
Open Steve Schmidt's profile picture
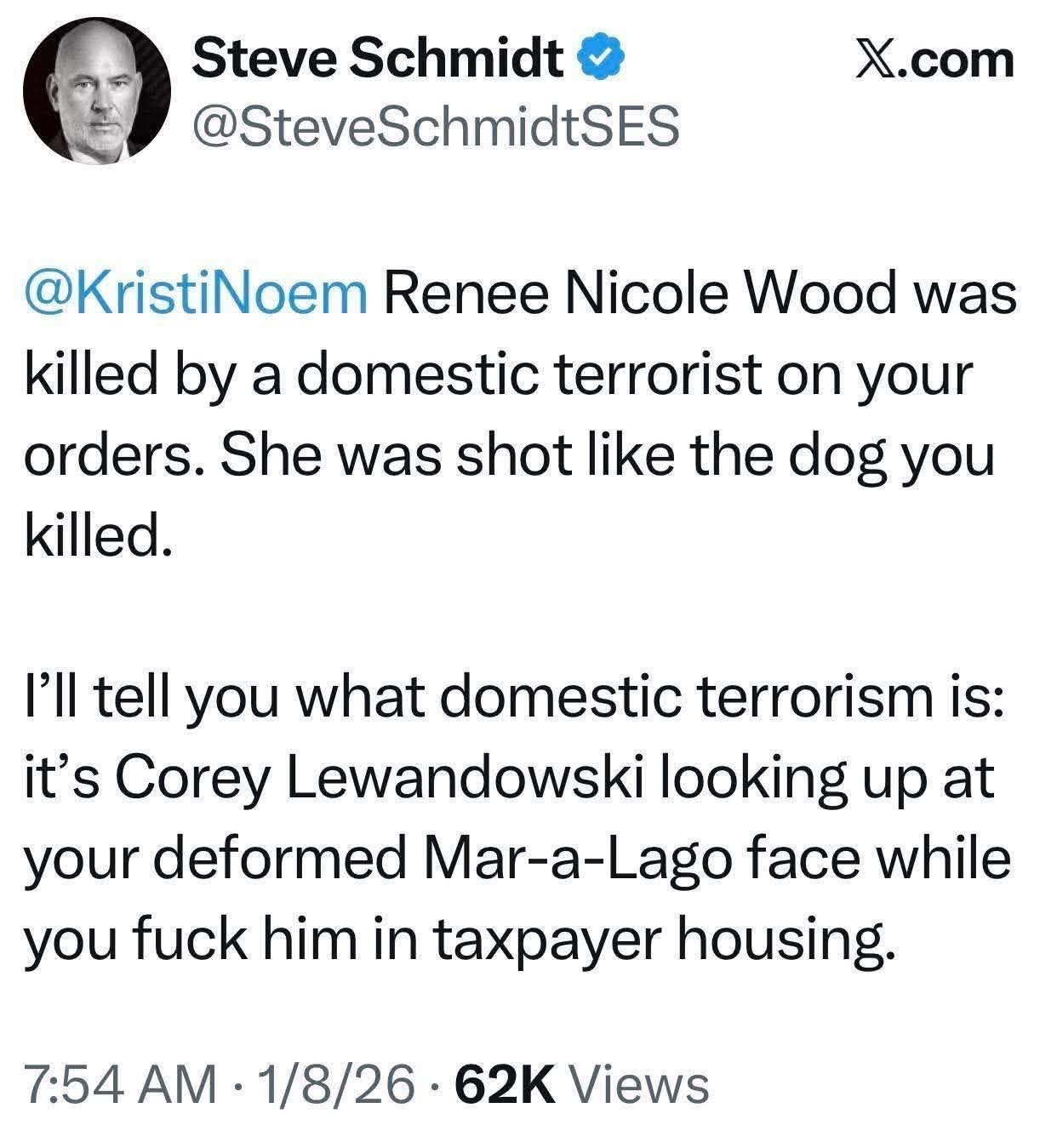coord(97,89)
